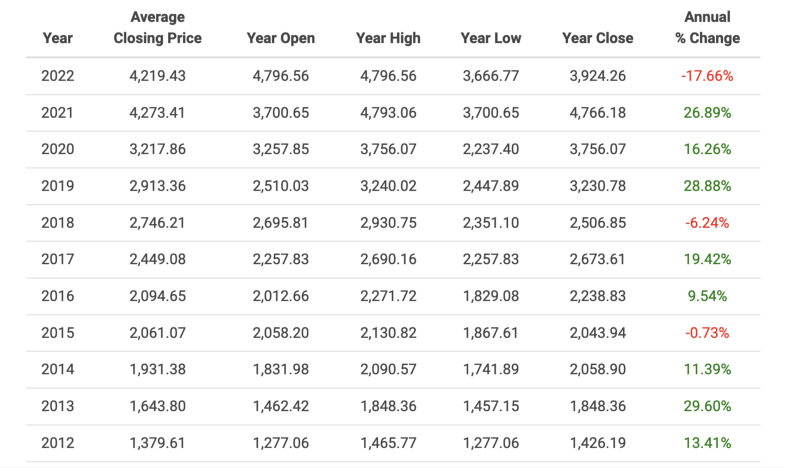The width and height of the screenshot is (786, 468).
Task: Select the 2020 average closing price 3,217.86
Action: pyautogui.click(x=157, y=150)
